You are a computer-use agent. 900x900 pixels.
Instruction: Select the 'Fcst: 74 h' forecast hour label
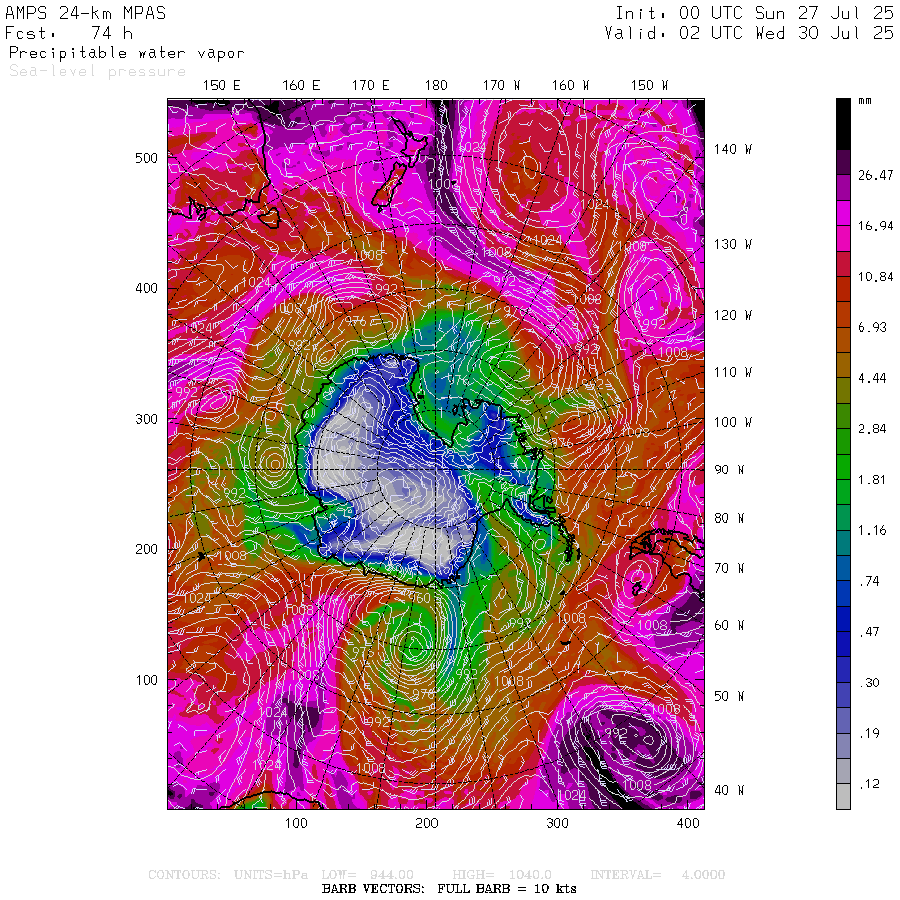pyautogui.click(x=69, y=33)
